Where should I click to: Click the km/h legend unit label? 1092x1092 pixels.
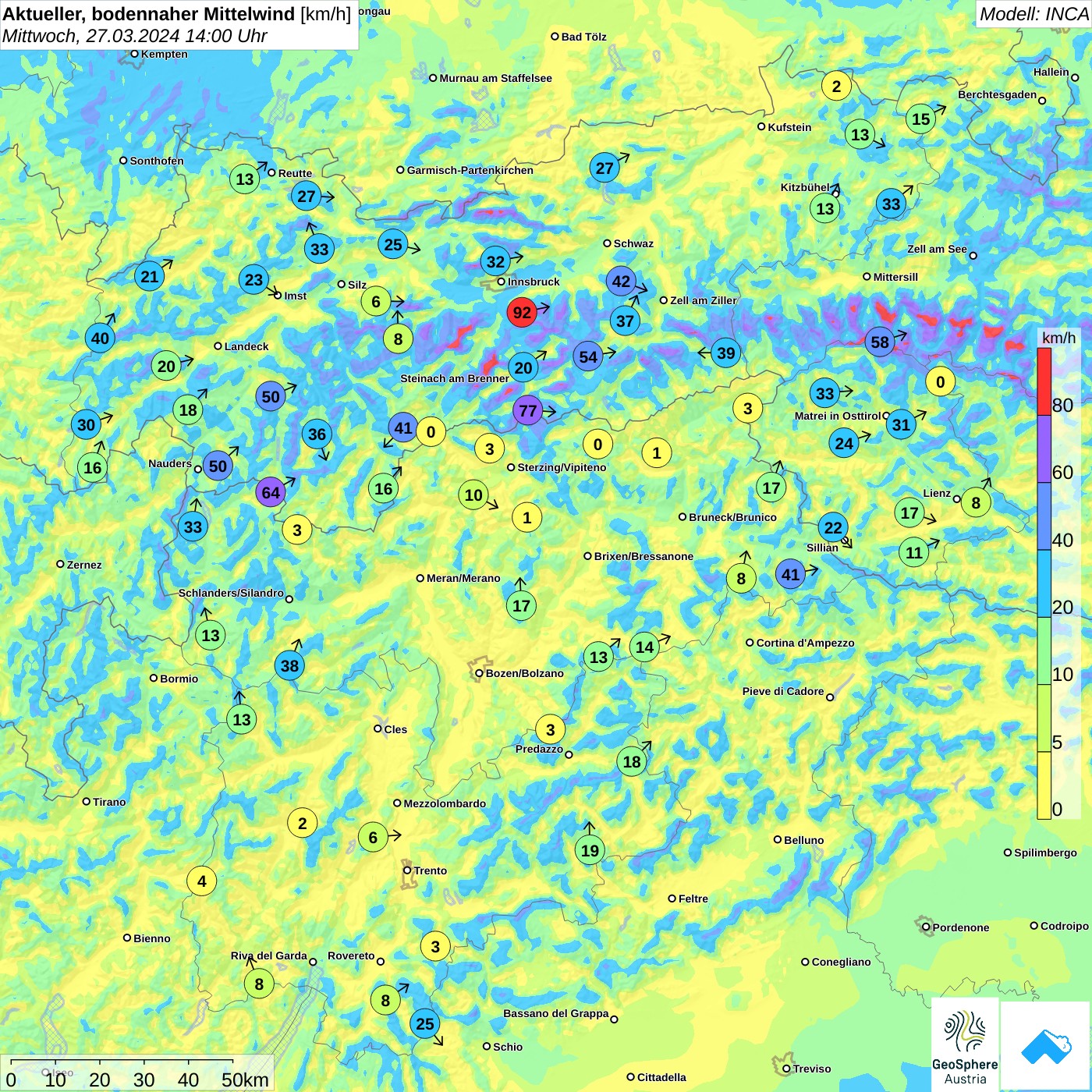pos(1058,338)
